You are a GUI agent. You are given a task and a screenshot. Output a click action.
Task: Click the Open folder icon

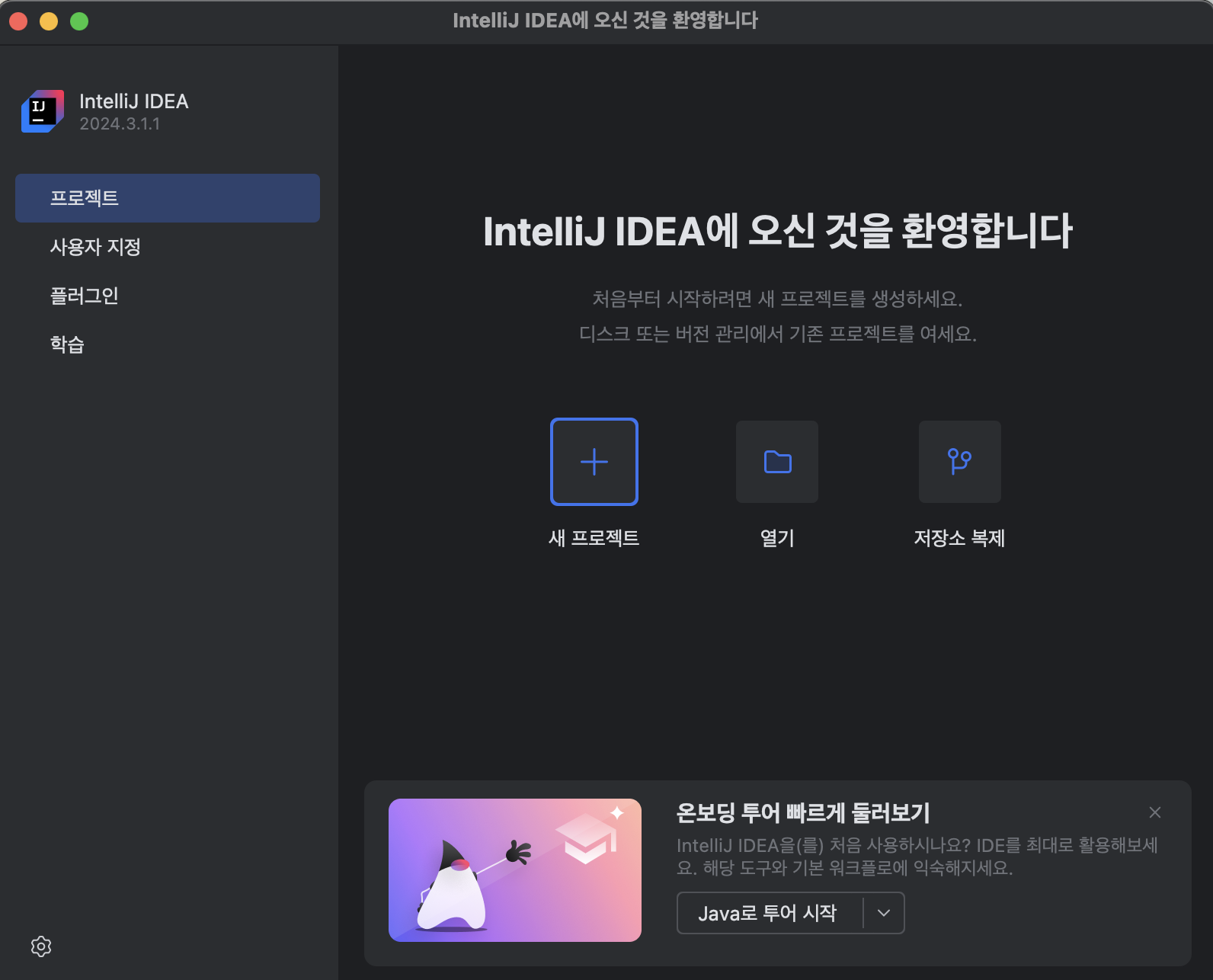click(x=777, y=462)
